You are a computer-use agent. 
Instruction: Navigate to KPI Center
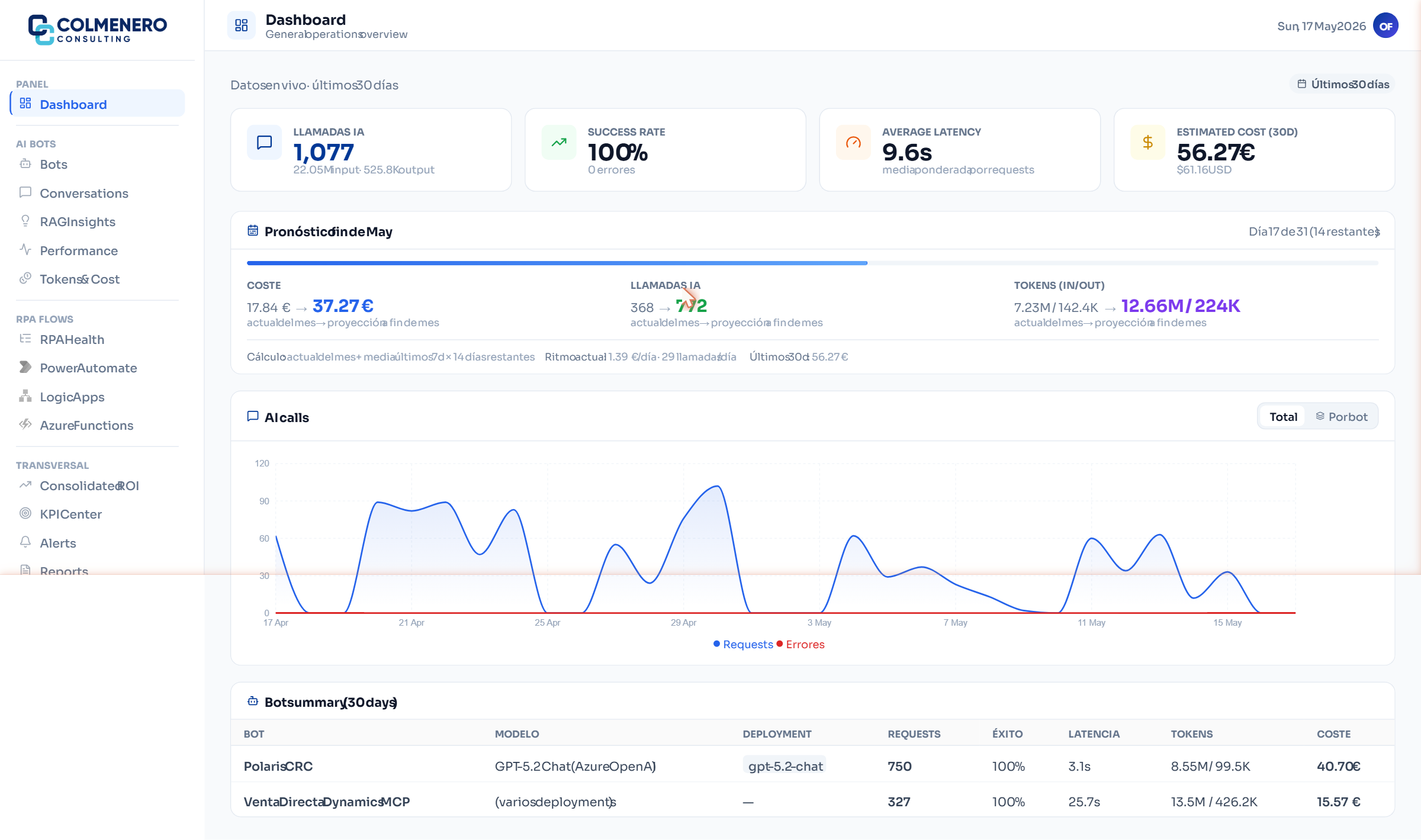coord(98,514)
